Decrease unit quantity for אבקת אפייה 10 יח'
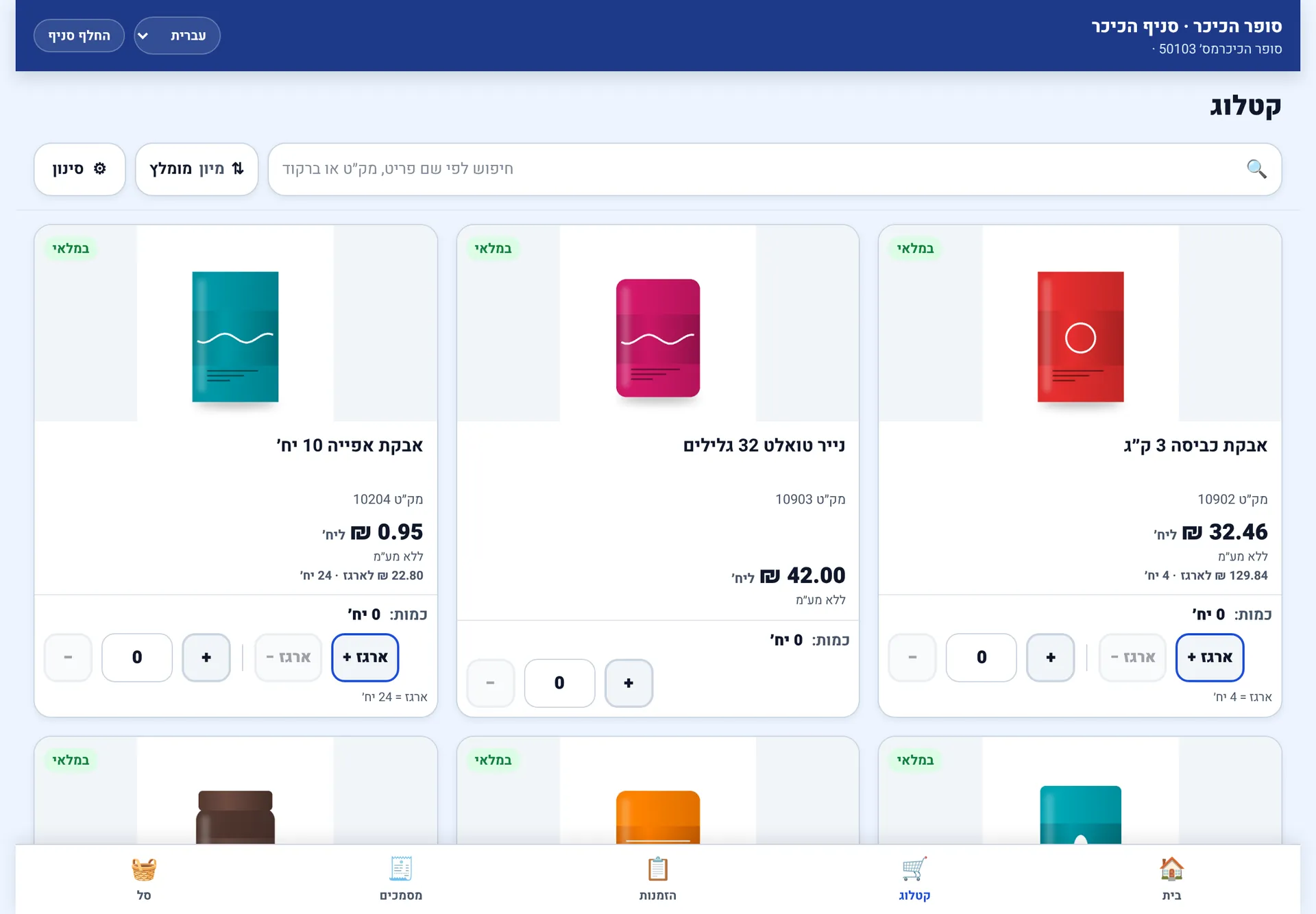 [68, 658]
